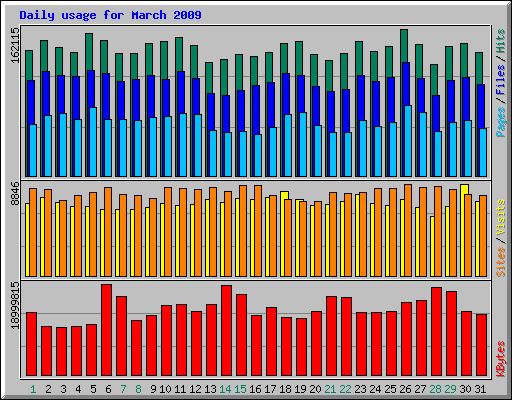The height and width of the screenshot is (400, 512).
Task: Click the blue 'Files' legend label
Action: pos(500,80)
